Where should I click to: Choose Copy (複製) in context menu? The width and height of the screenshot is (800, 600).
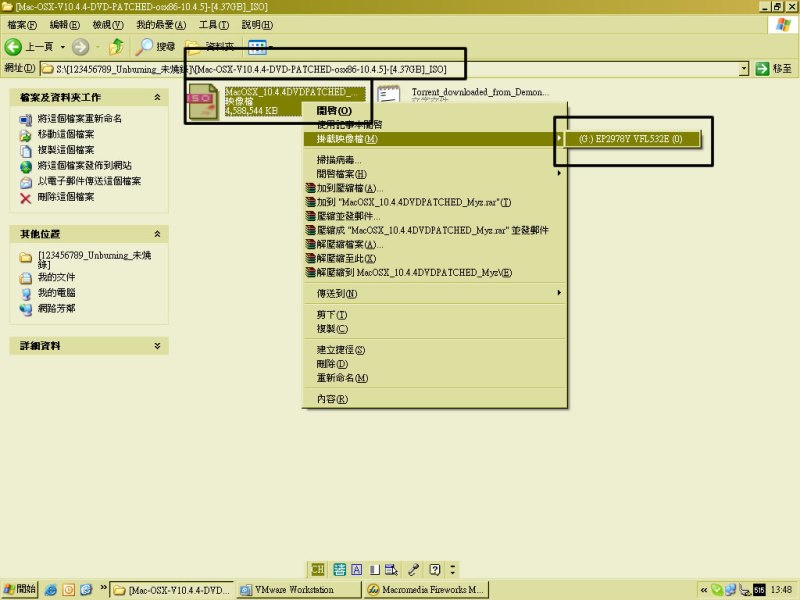tap(435, 329)
